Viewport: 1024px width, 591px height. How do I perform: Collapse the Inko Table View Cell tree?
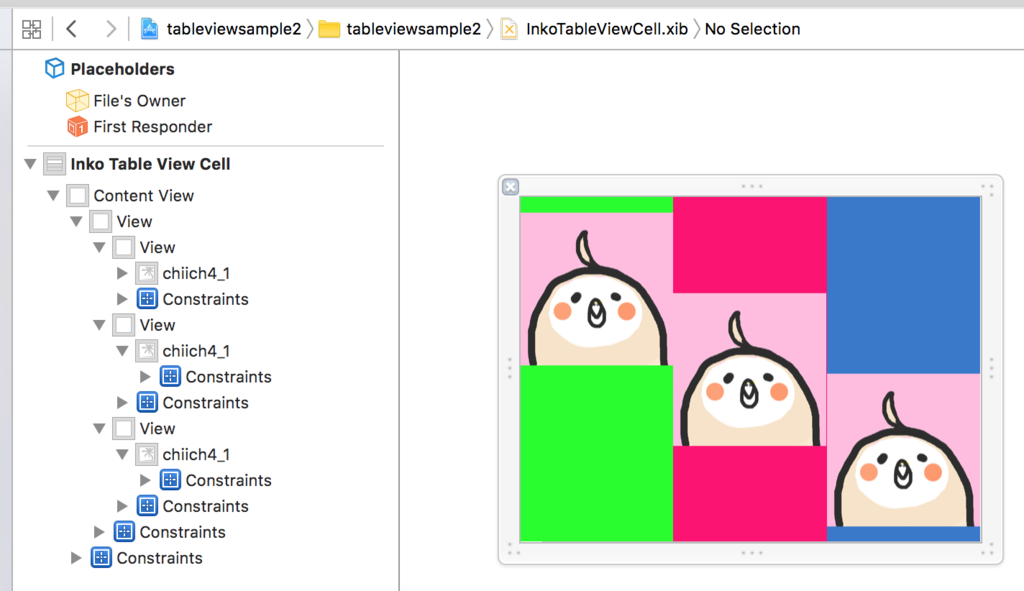pos(30,164)
